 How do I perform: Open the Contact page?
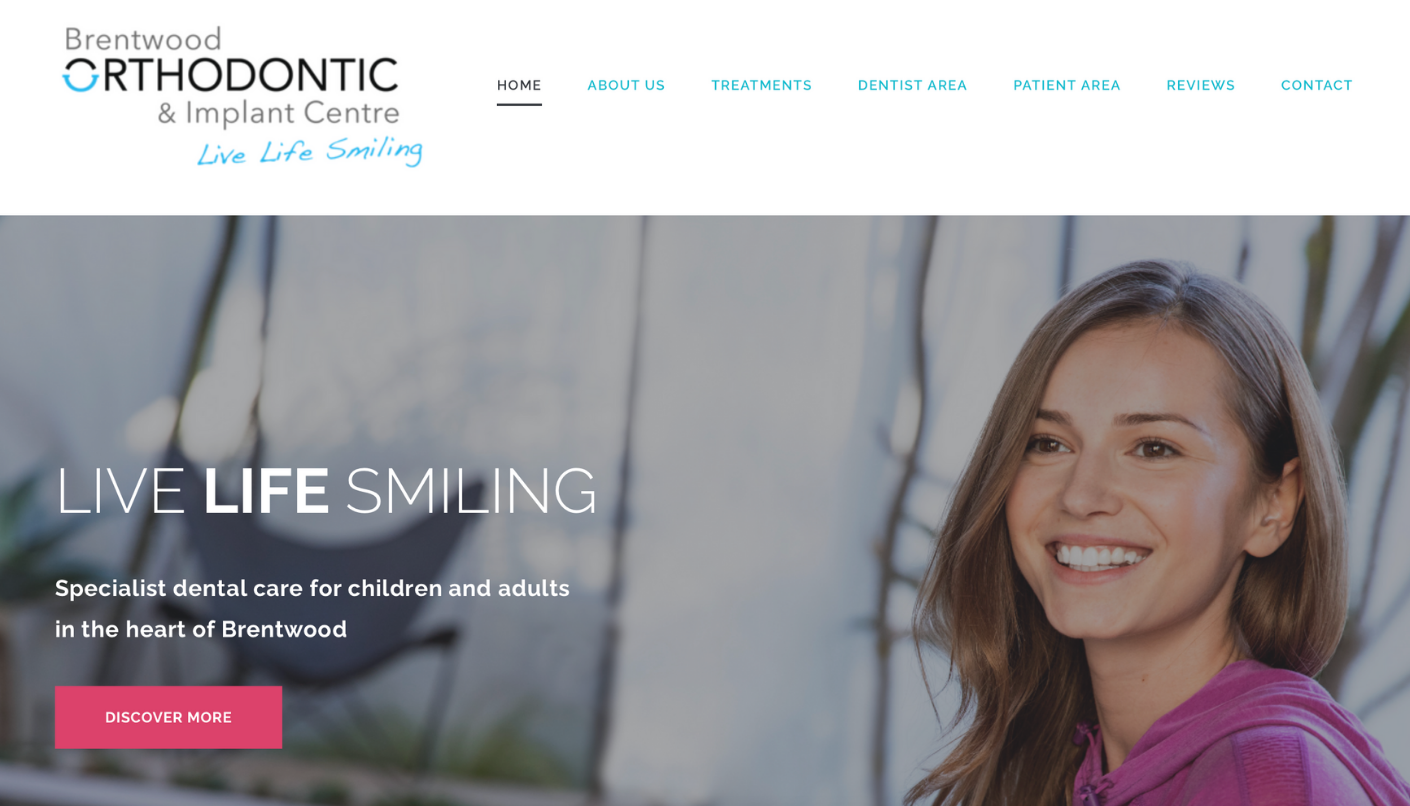(1316, 85)
